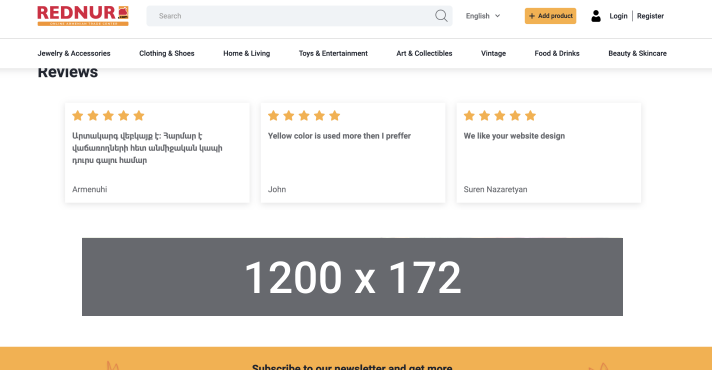Image resolution: width=712 pixels, height=370 pixels.
Task: Click the review text 'We like your website design'
Action: 514,136
